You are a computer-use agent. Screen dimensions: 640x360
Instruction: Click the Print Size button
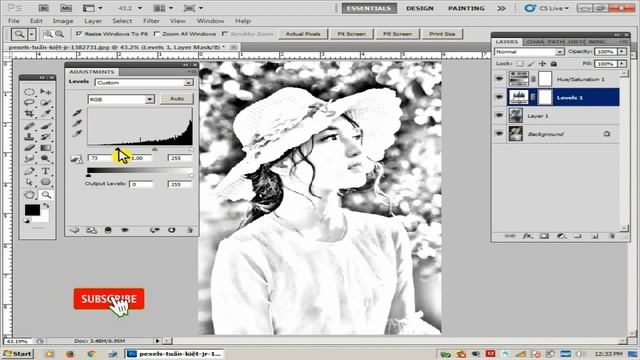pyautogui.click(x=442, y=34)
